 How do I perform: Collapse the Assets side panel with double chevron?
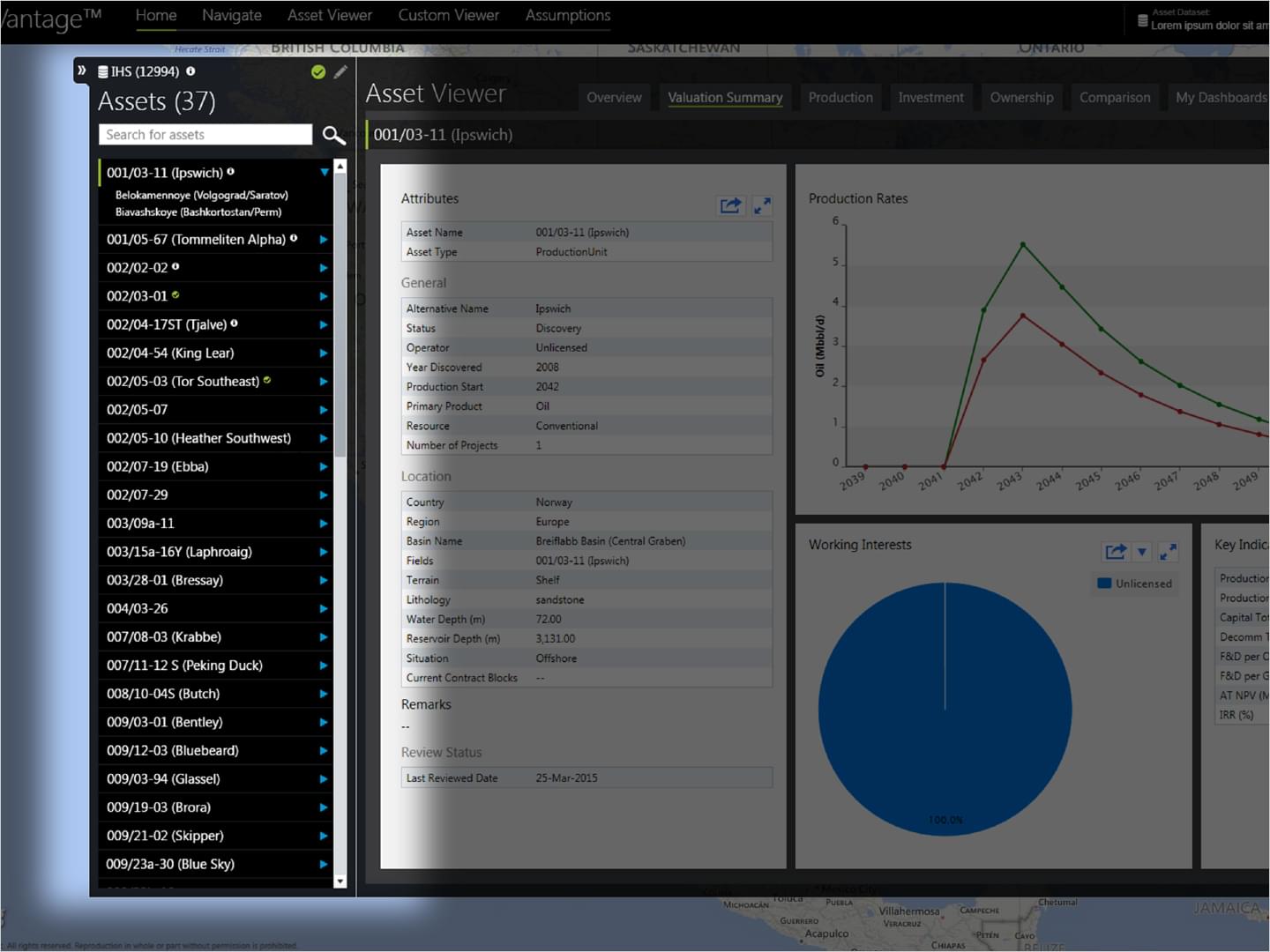pyautogui.click(x=81, y=71)
